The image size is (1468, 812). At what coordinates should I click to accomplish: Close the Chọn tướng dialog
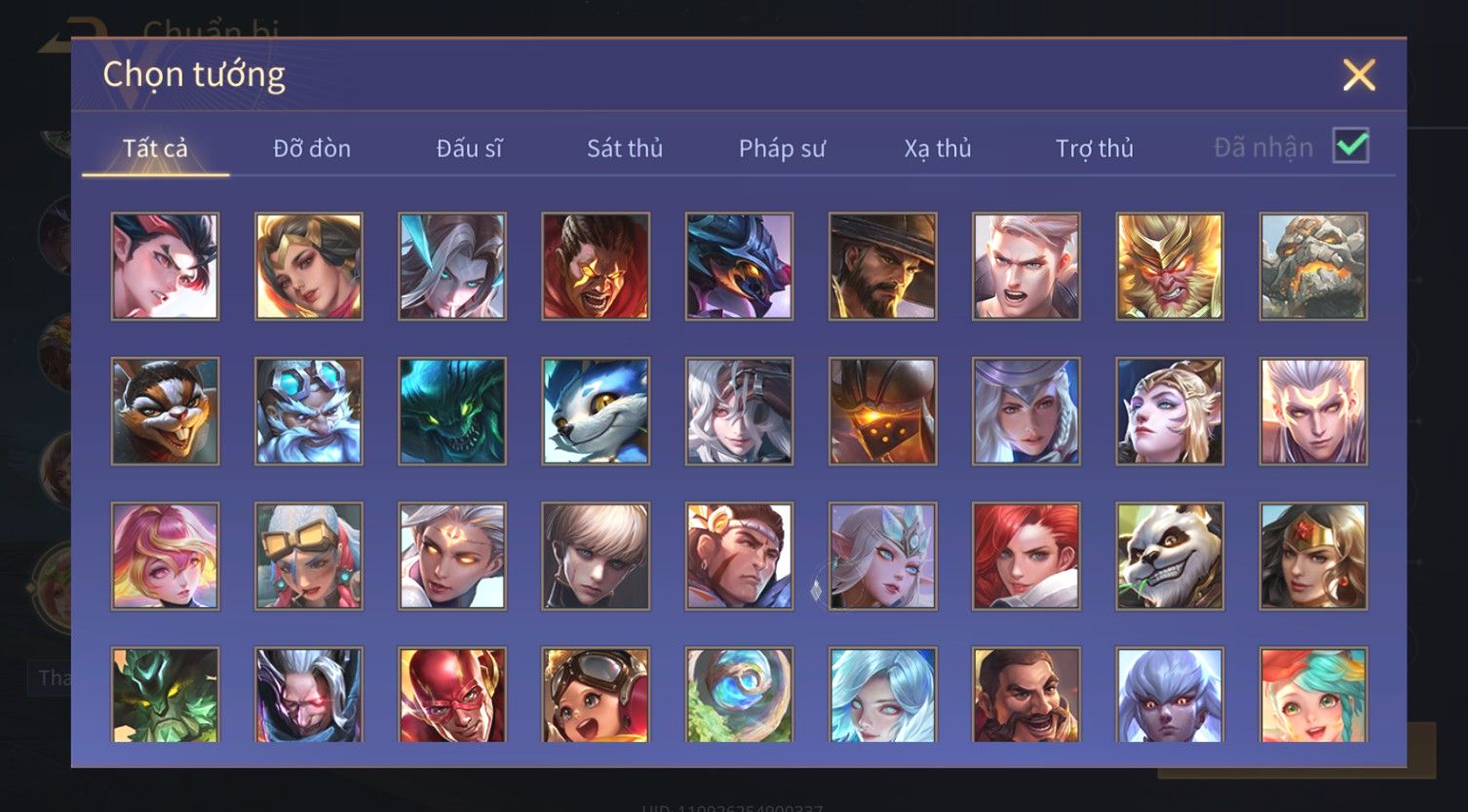(x=1359, y=75)
